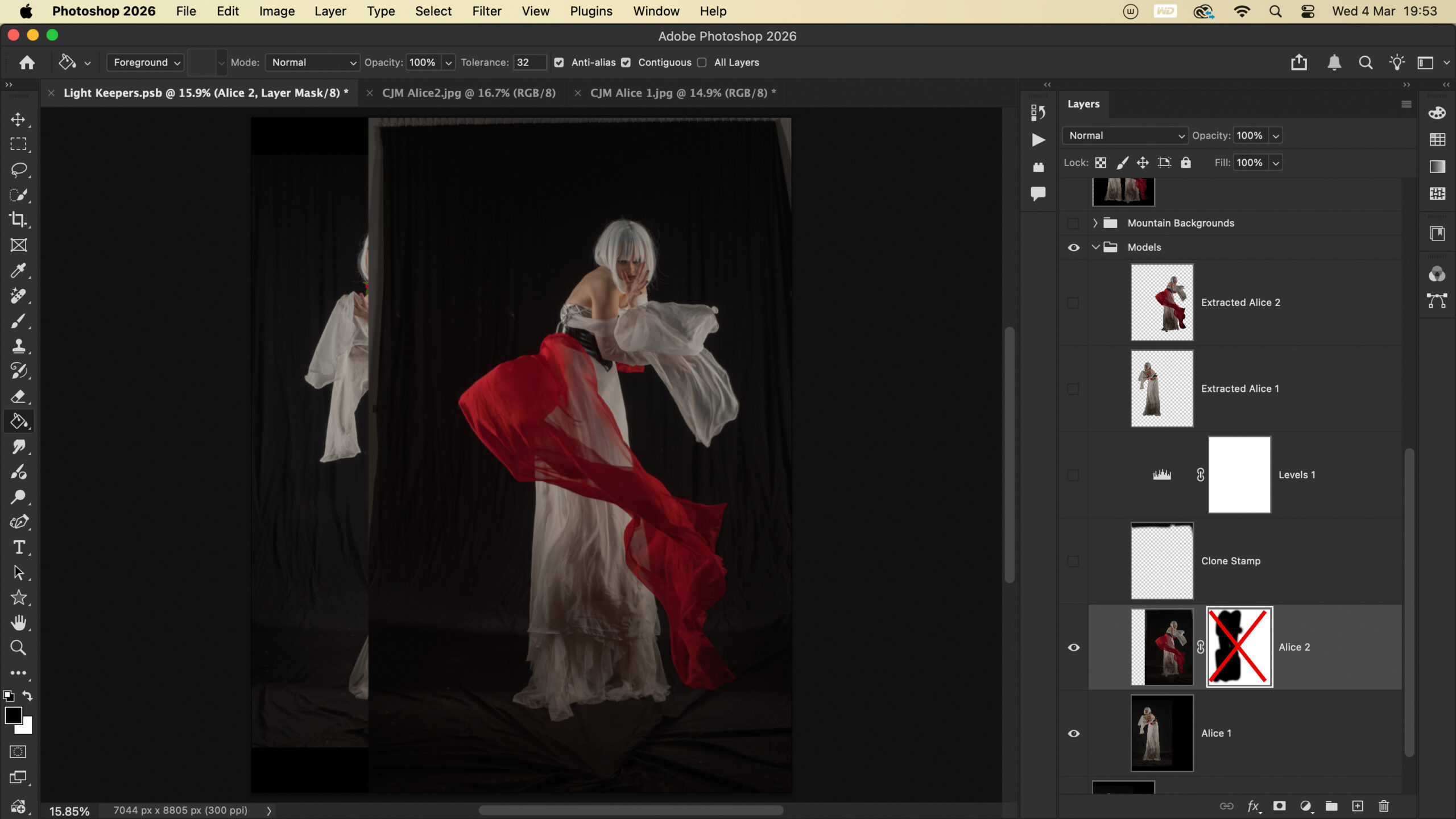Uncheck the Contiguous checkbox

[626, 63]
